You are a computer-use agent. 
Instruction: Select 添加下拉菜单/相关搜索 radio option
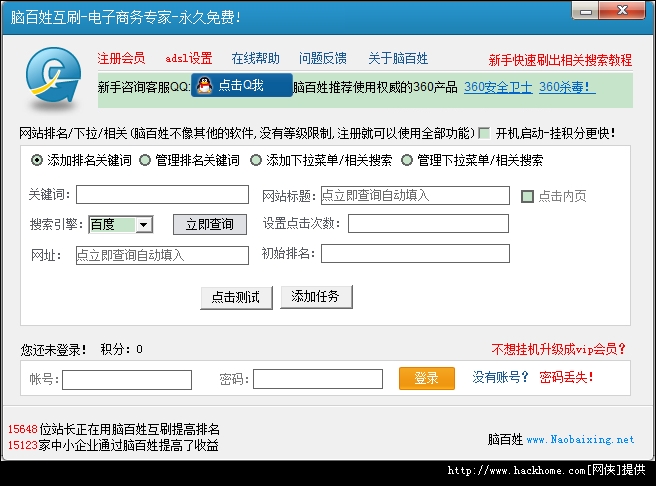(x=256, y=160)
